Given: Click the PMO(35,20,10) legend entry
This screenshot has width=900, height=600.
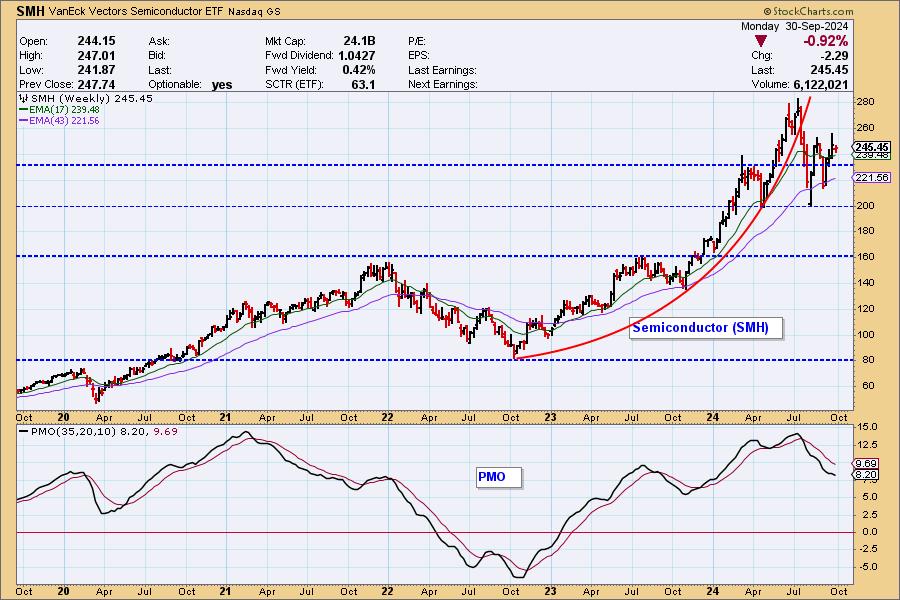Looking at the screenshot, I should 98,431.
